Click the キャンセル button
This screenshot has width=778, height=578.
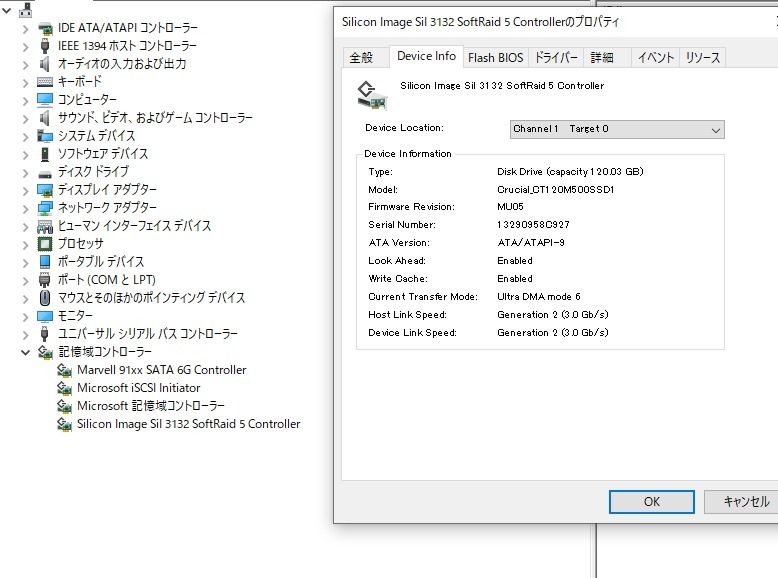743,502
